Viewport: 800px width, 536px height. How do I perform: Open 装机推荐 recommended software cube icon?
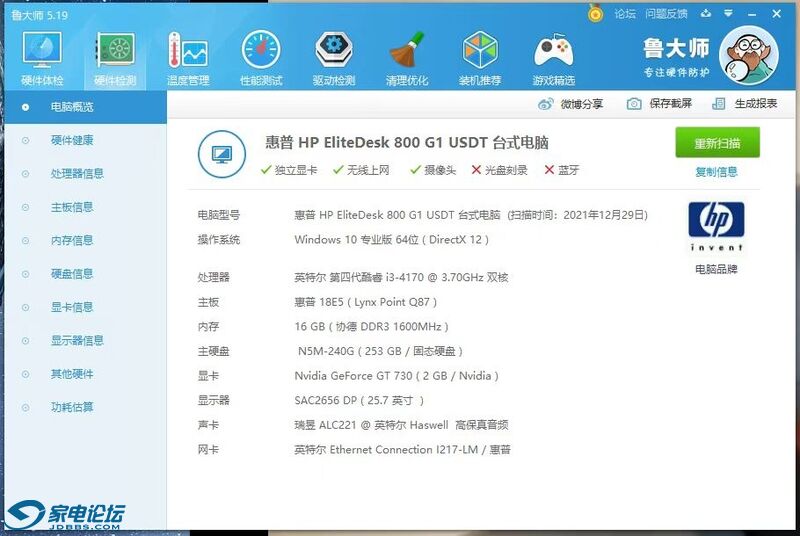480,59
